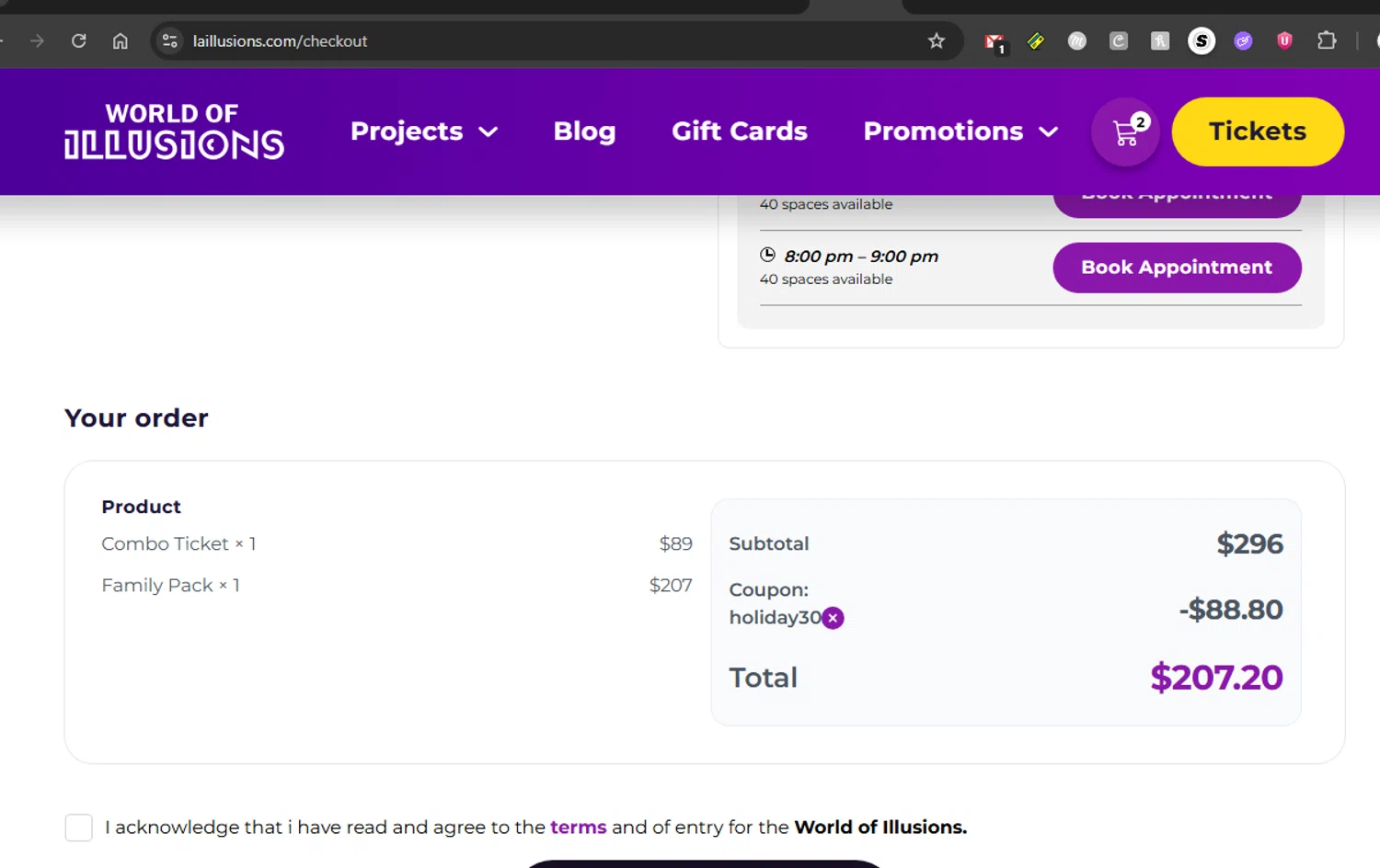Click the -$88.80 coupon discount value

(1231, 610)
